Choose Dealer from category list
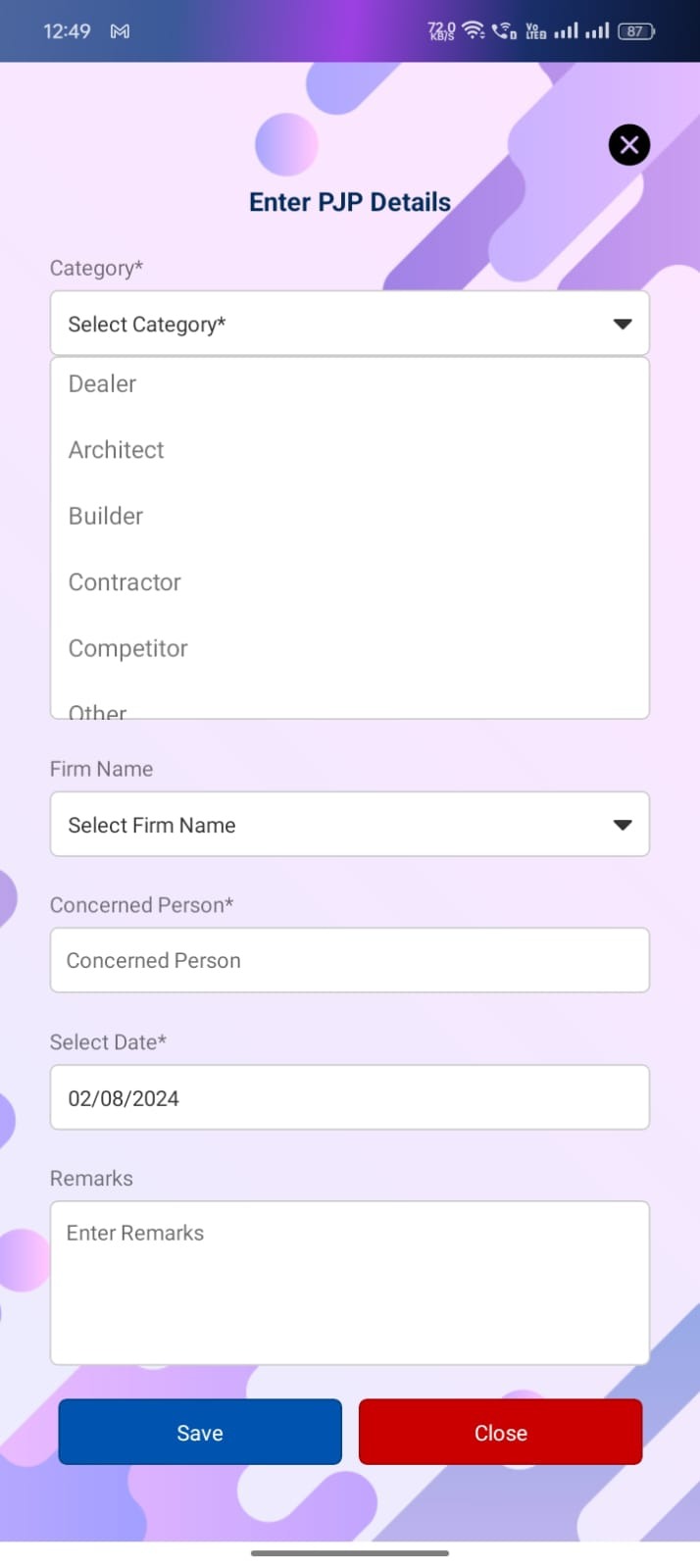Viewport: 700px width, 1568px height. (x=103, y=383)
